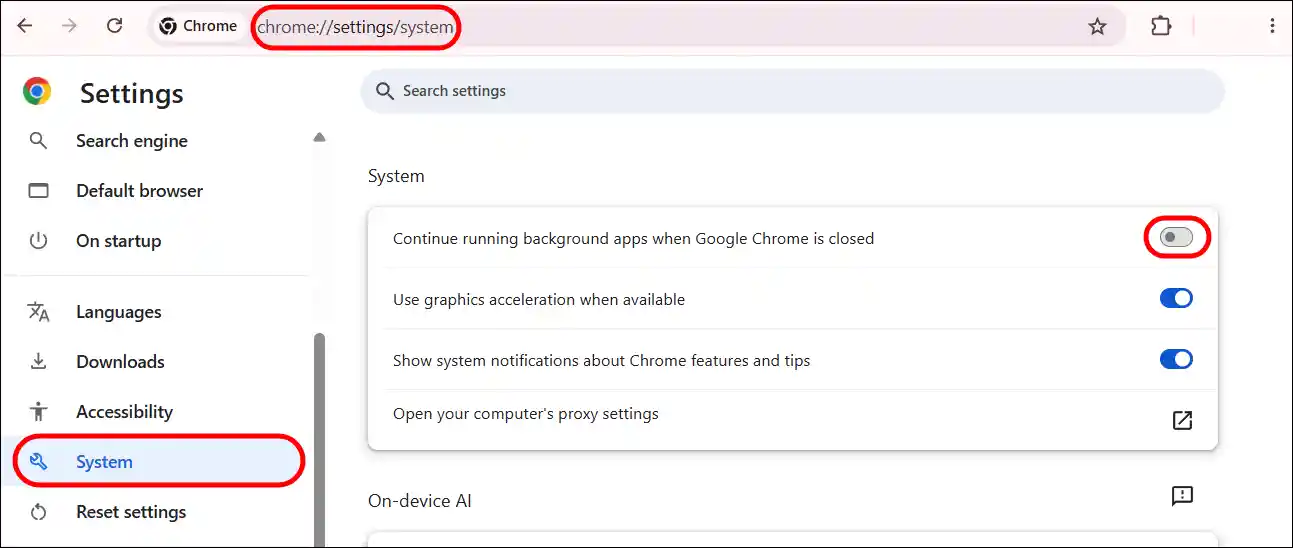The height and width of the screenshot is (548, 1293).
Task: Click the Reset settings clock icon
Action: 38,512
